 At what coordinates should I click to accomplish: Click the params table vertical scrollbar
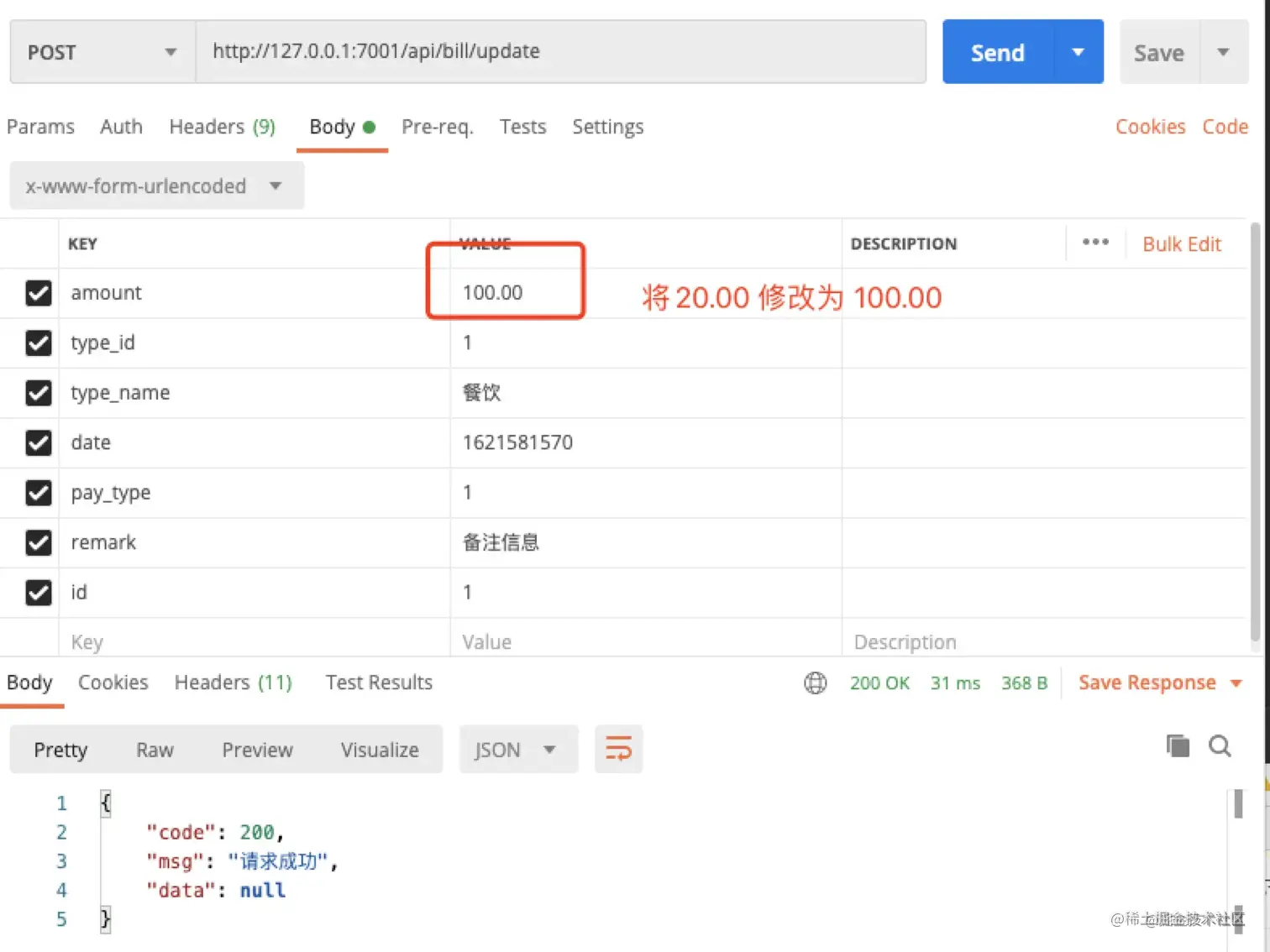point(1255,433)
